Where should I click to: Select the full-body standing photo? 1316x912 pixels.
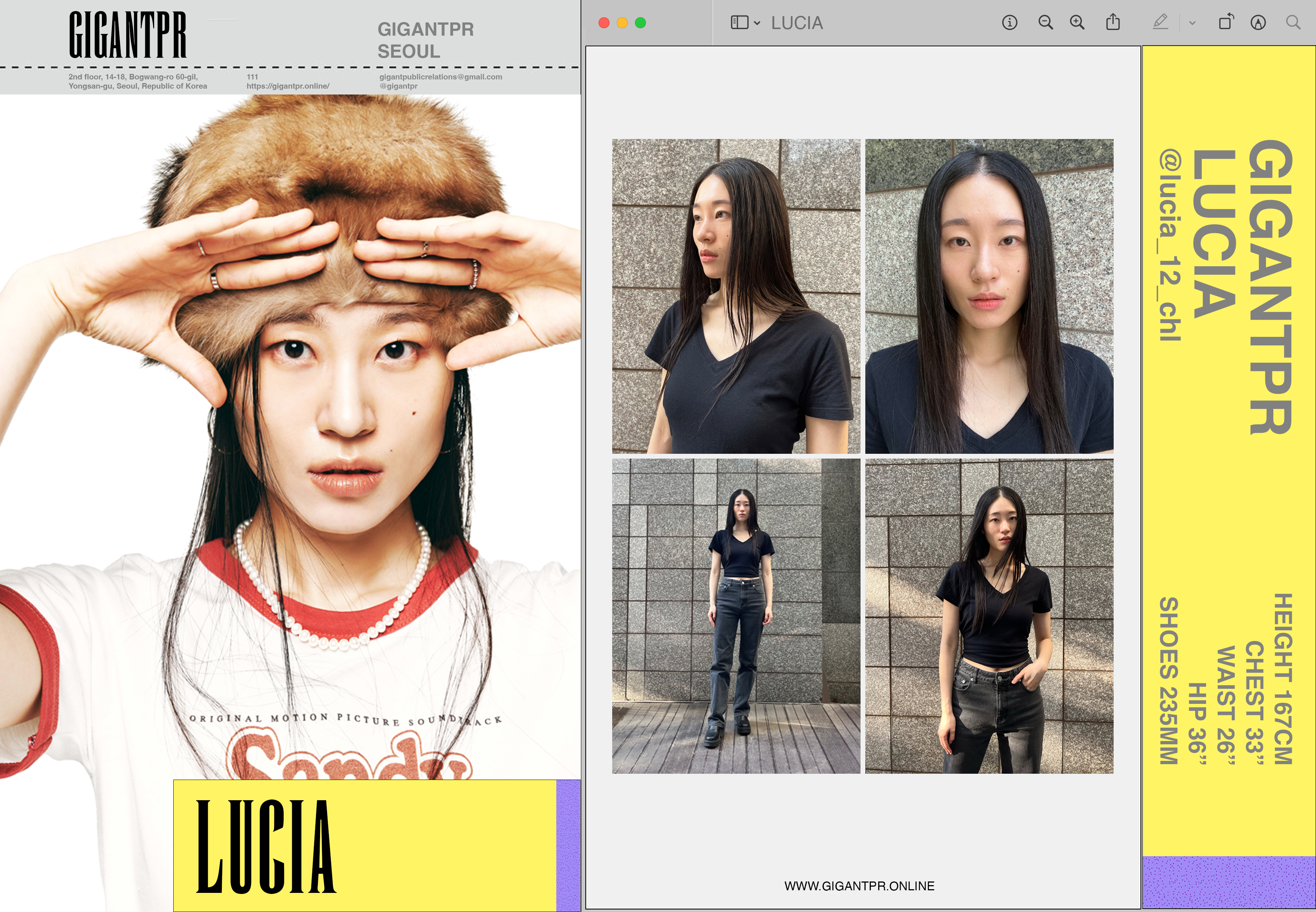coord(736,616)
